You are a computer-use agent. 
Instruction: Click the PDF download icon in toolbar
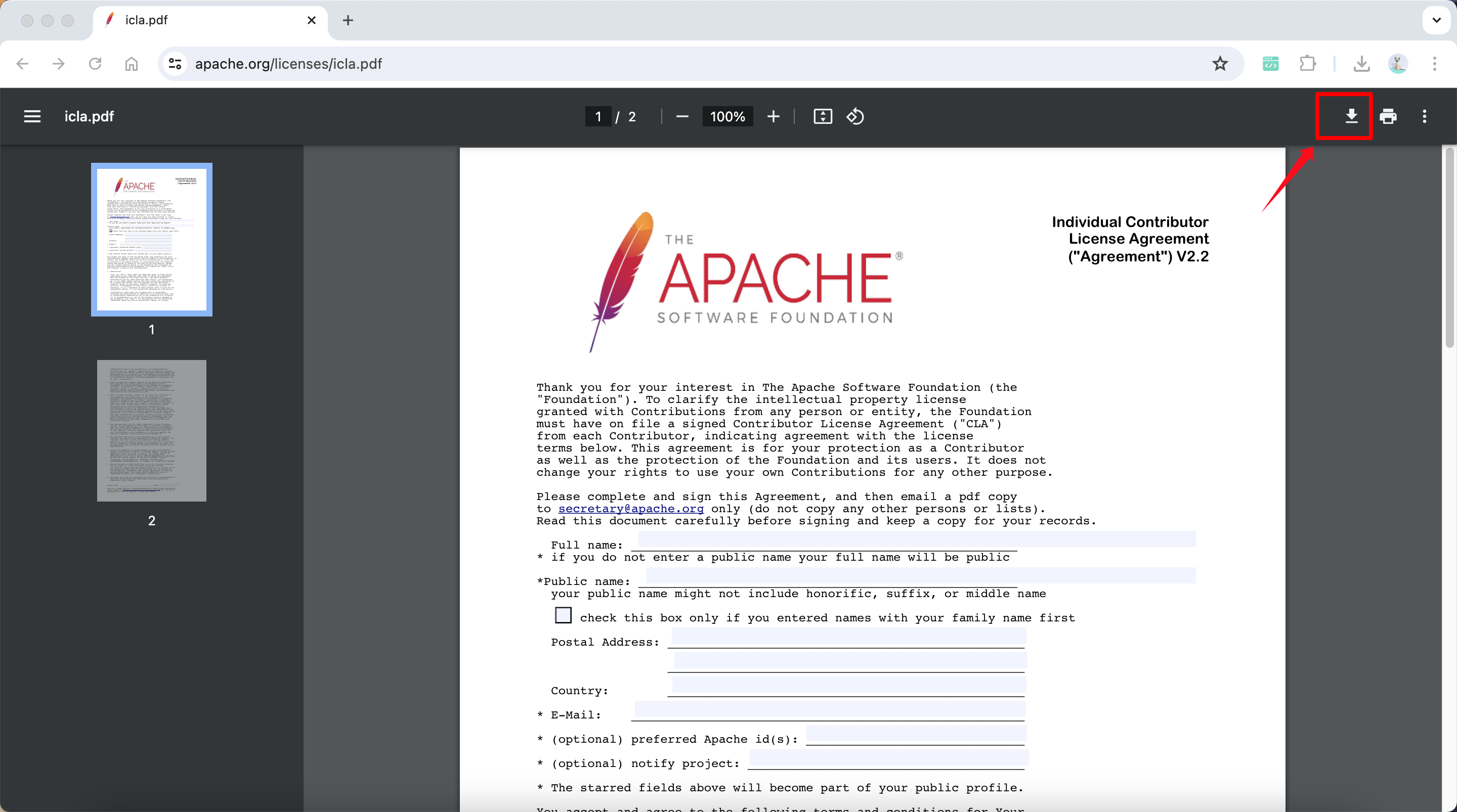point(1351,116)
